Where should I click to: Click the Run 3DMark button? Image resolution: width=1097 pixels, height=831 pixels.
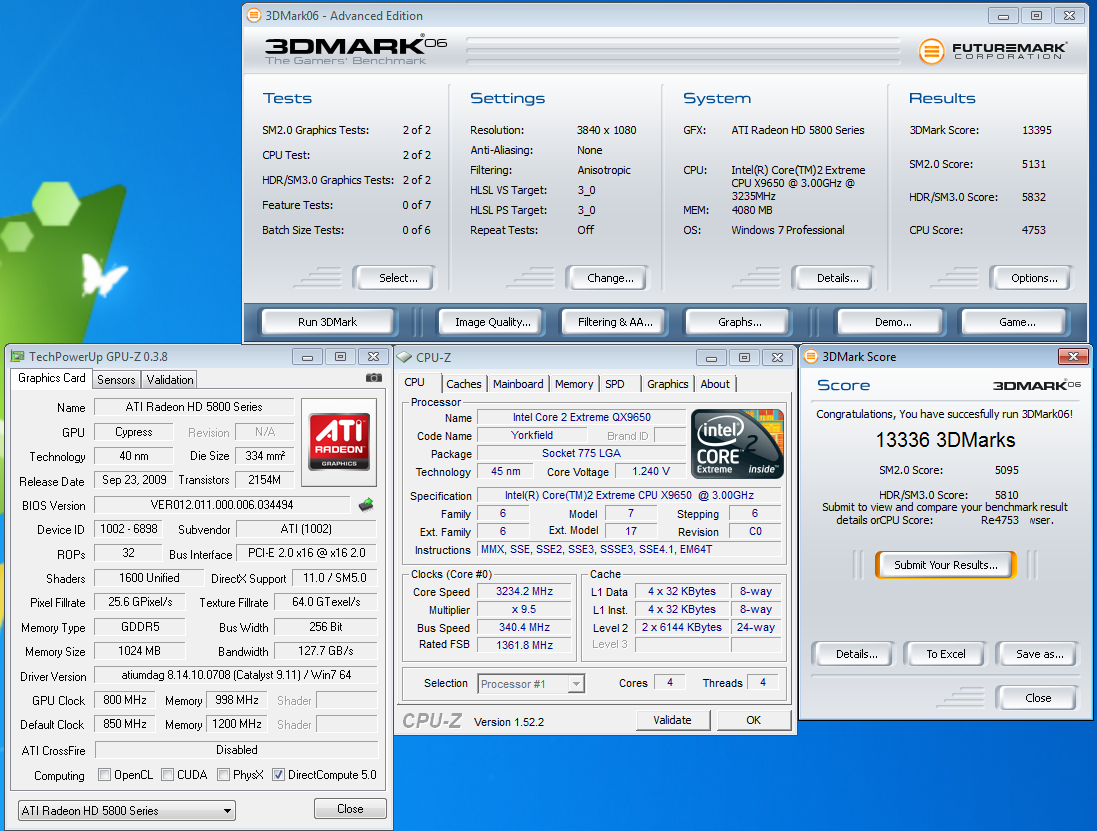(327, 322)
